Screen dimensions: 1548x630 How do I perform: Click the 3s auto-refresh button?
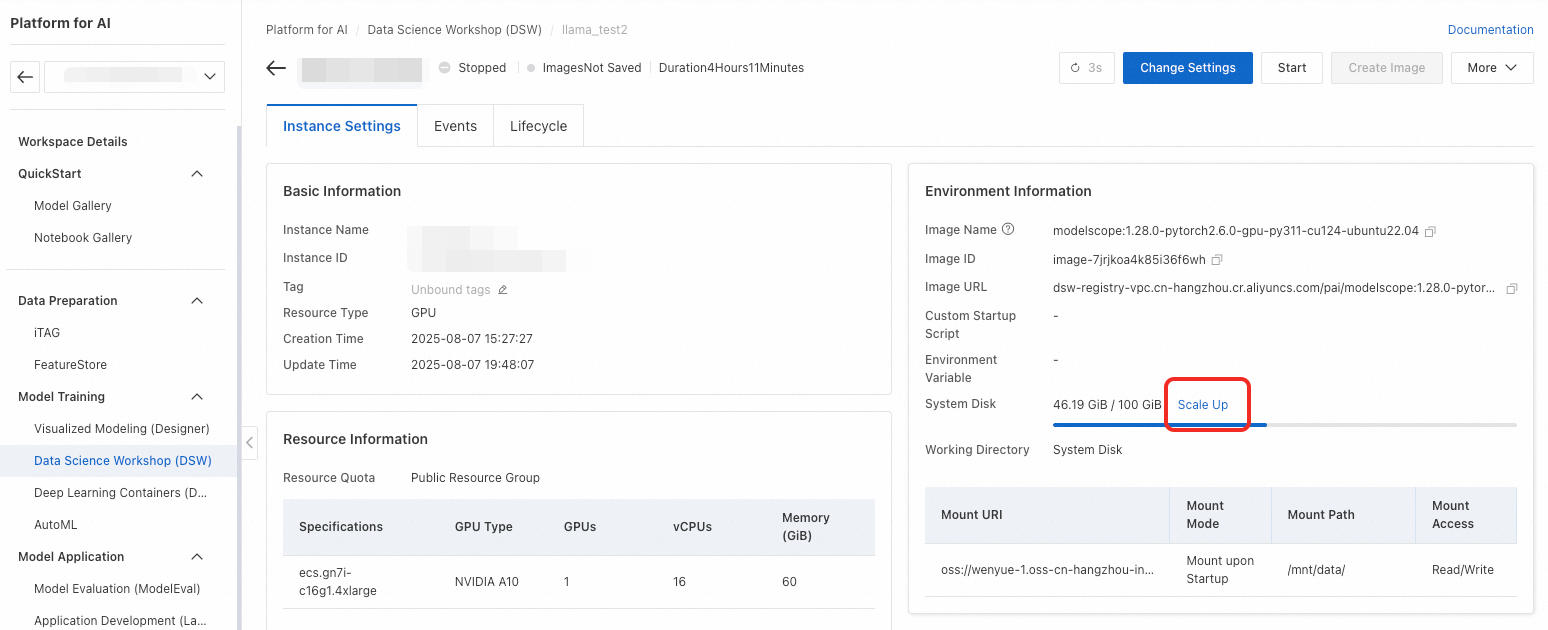click(1086, 68)
